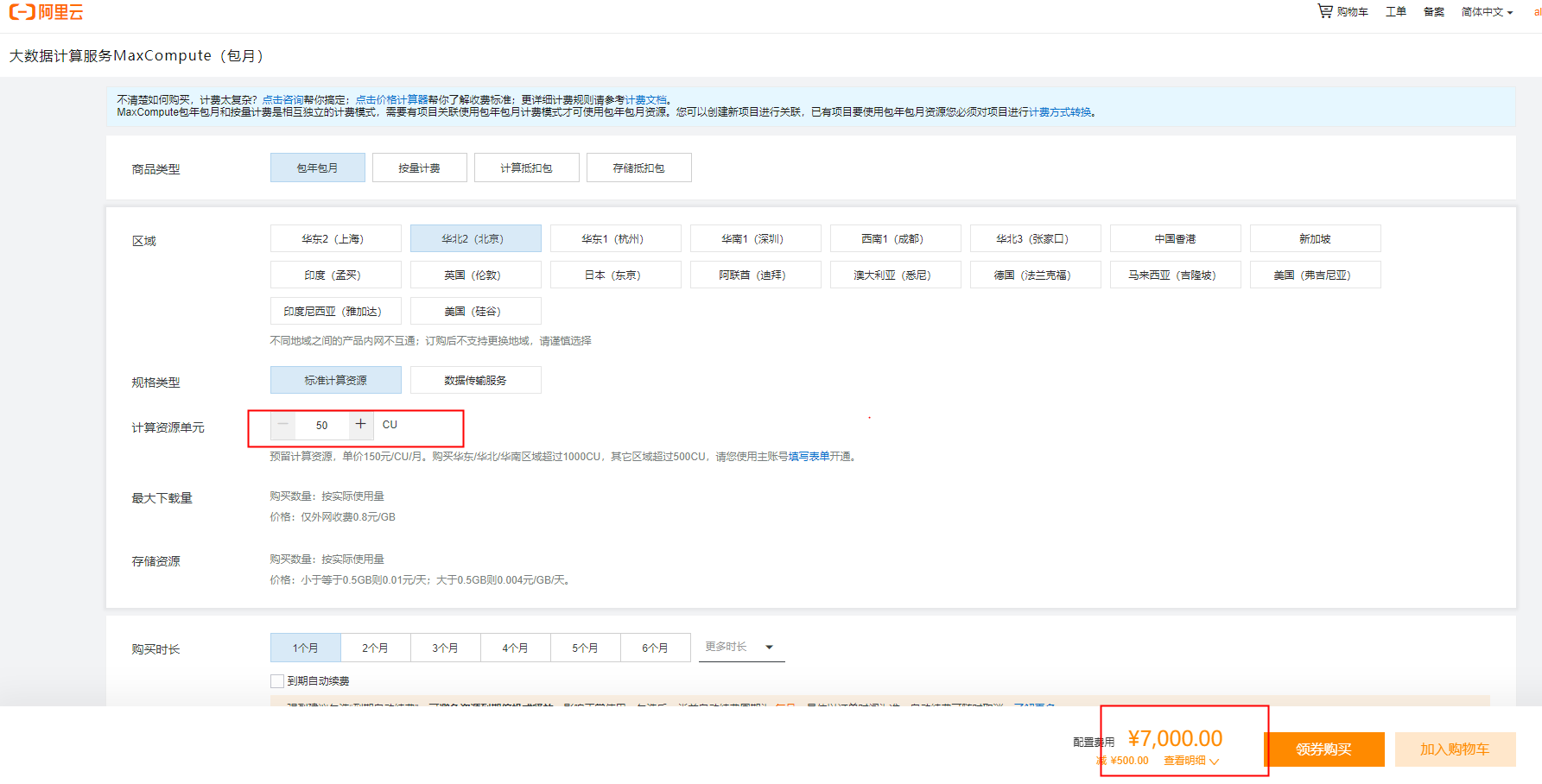Click the Alibaba Cloud logo
Viewport: 1542px width, 784px height.
47,12
